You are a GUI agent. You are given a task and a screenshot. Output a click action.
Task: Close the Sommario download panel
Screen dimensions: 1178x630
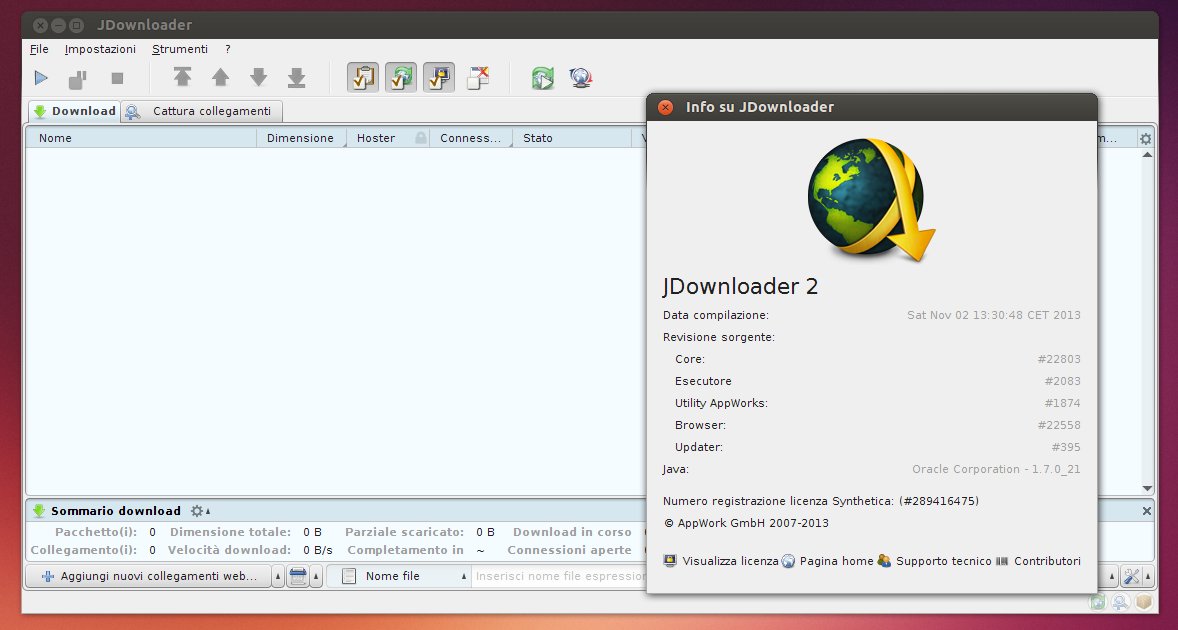1146,511
